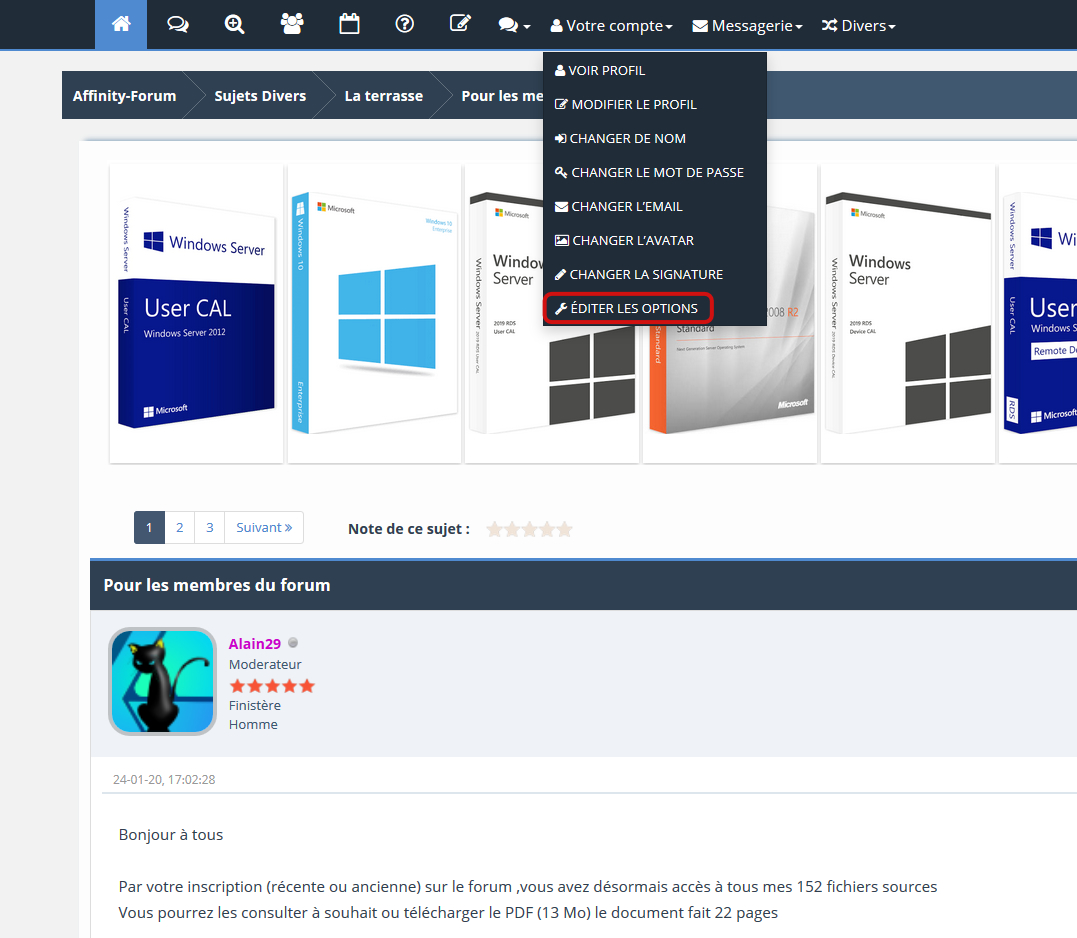Rate topic with the fifth star

click(565, 529)
